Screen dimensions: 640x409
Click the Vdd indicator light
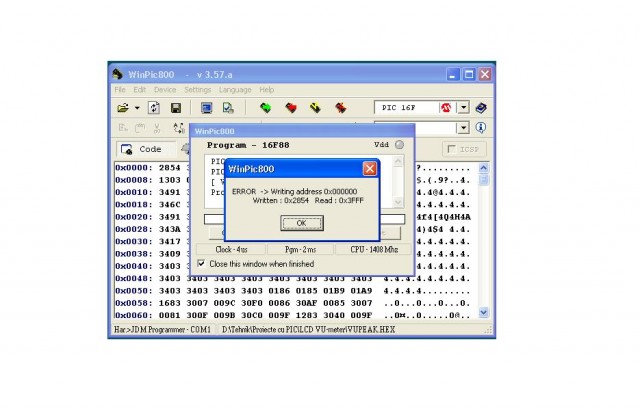click(x=399, y=144)
